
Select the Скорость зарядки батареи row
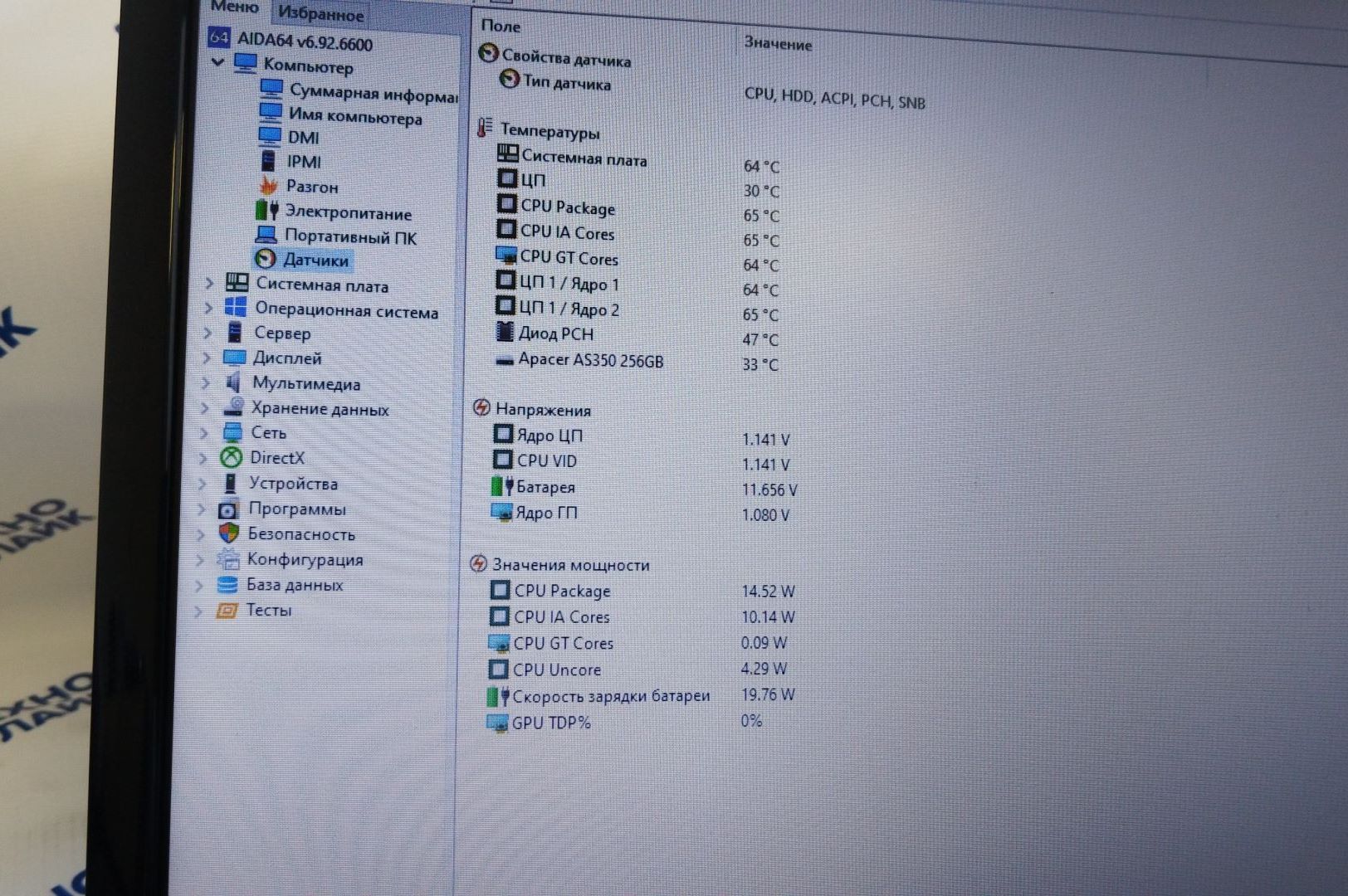point(610,696)
